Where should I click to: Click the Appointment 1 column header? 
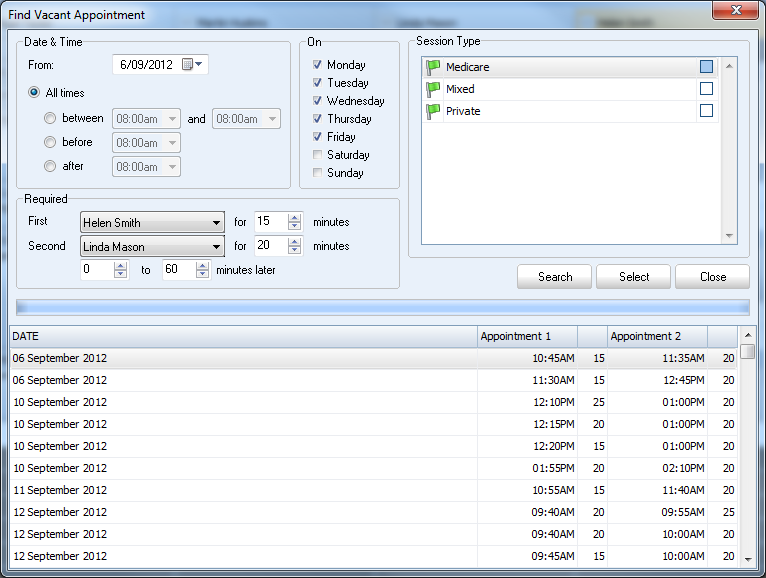point(528,336)
